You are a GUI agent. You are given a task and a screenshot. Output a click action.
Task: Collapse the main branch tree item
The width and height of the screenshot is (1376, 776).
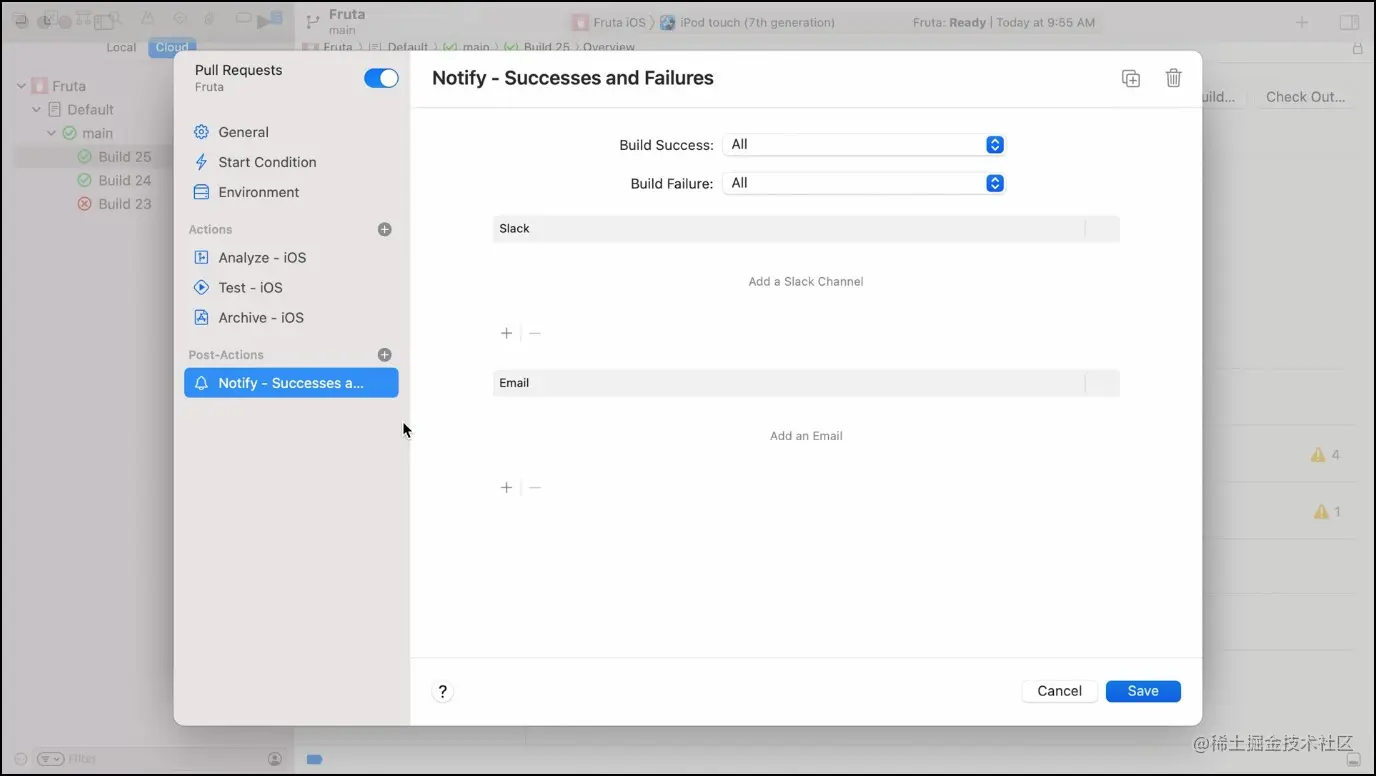[51, 133]
